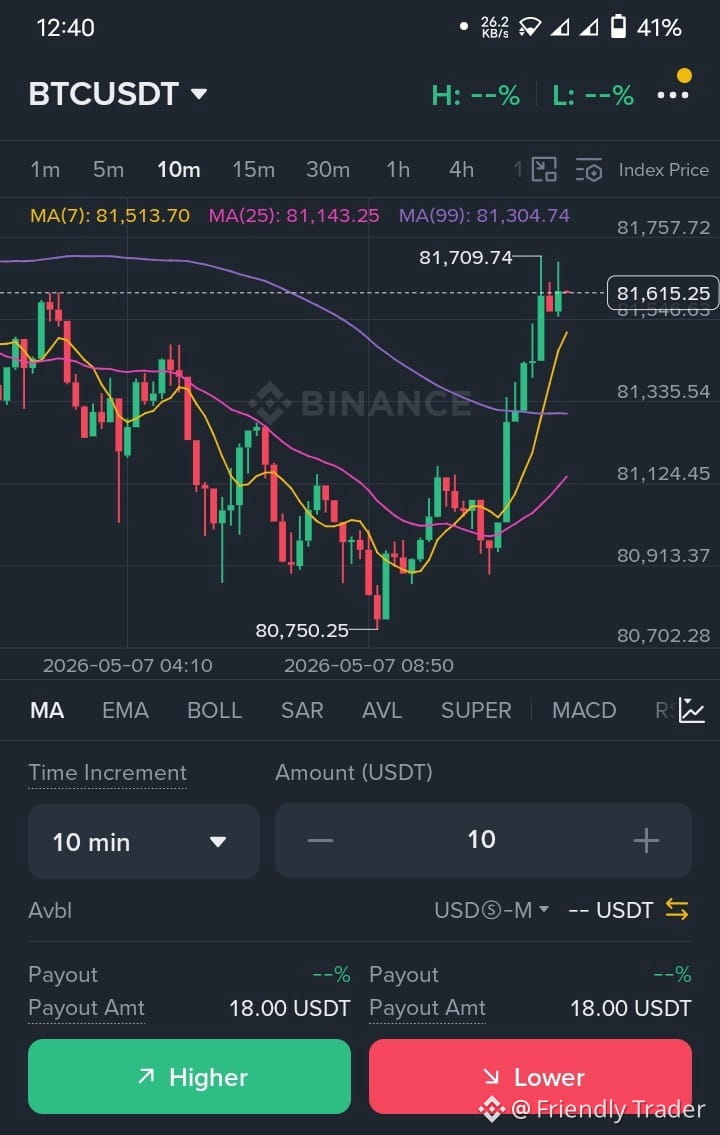Expand the BTCUSDT pair selector
This screenshot has width=720, height=1135.
point(118,94)
